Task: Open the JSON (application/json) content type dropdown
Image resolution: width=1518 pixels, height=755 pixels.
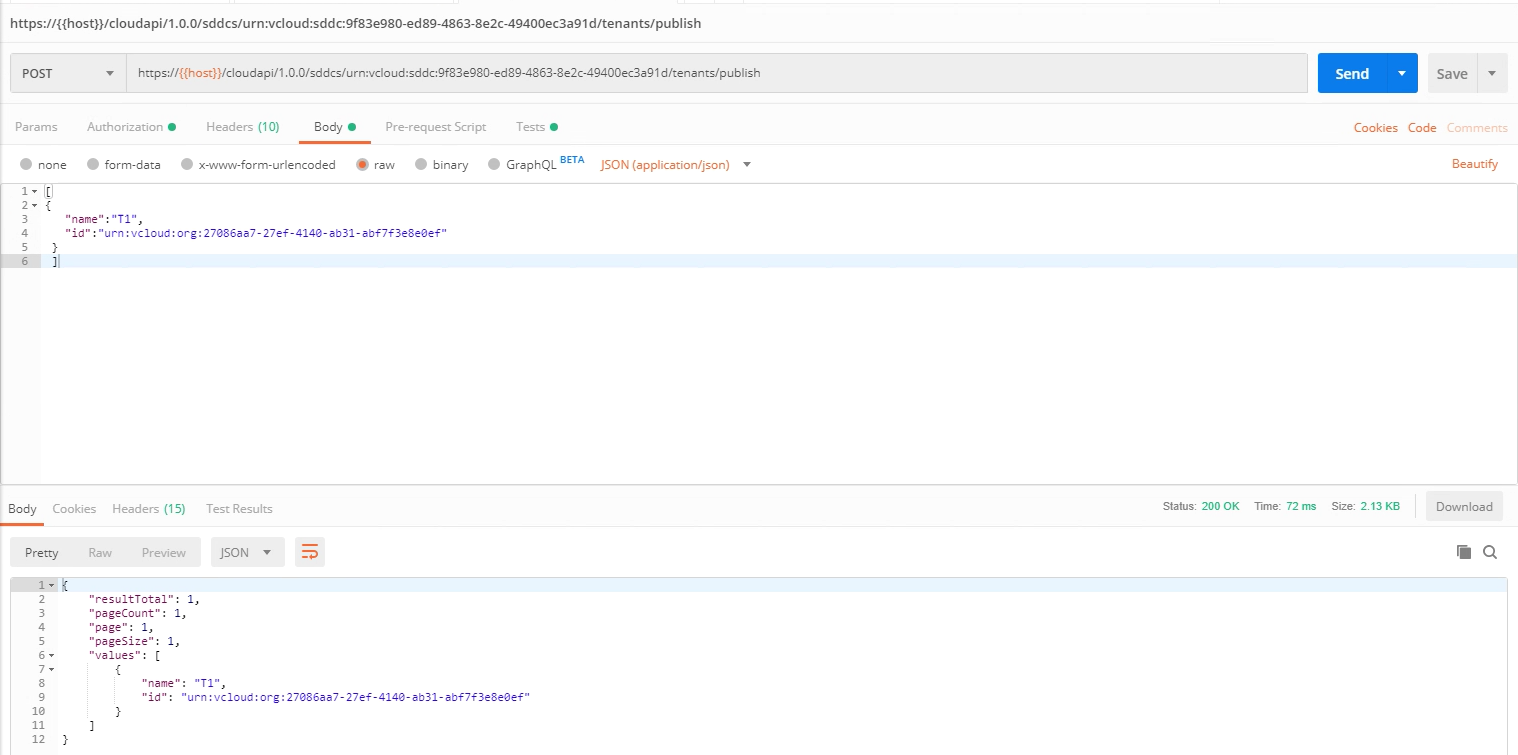Action: (x=675, y=165)
